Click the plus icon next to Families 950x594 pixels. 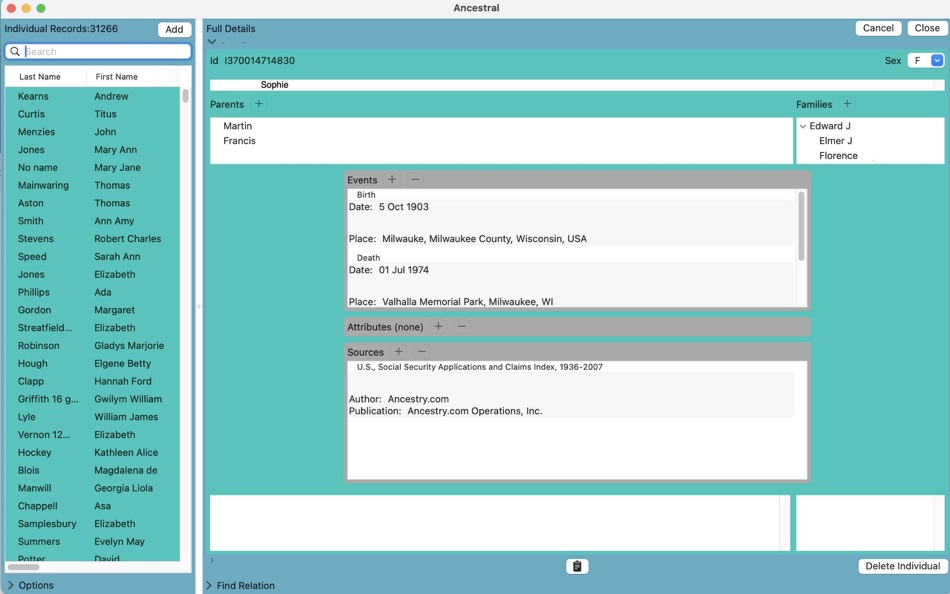[x=847, y=104]
